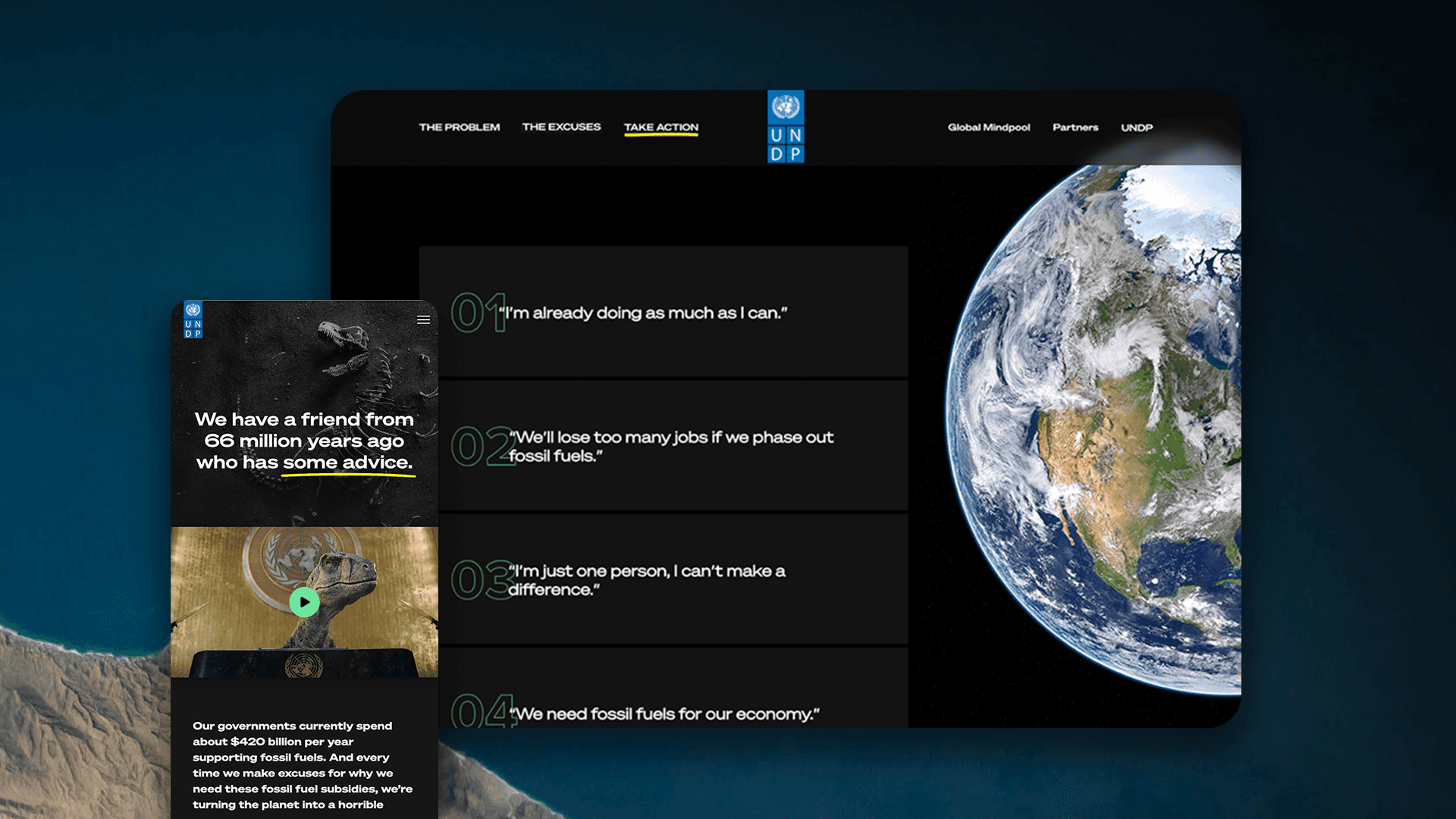This screenshot has height=819, width=1456.
Task: Open THE EXCUSES nav item
Action: tap(561, 127)
